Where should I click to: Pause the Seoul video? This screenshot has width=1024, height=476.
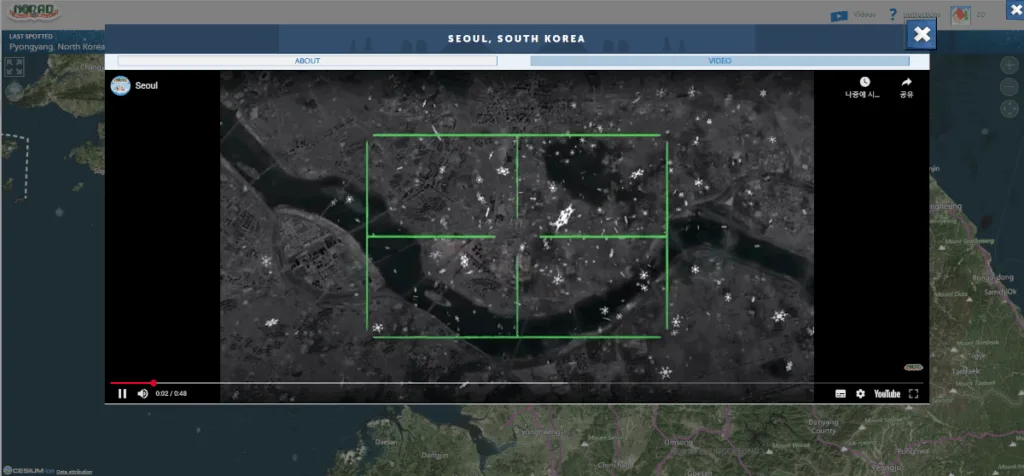tap(122, 394)
